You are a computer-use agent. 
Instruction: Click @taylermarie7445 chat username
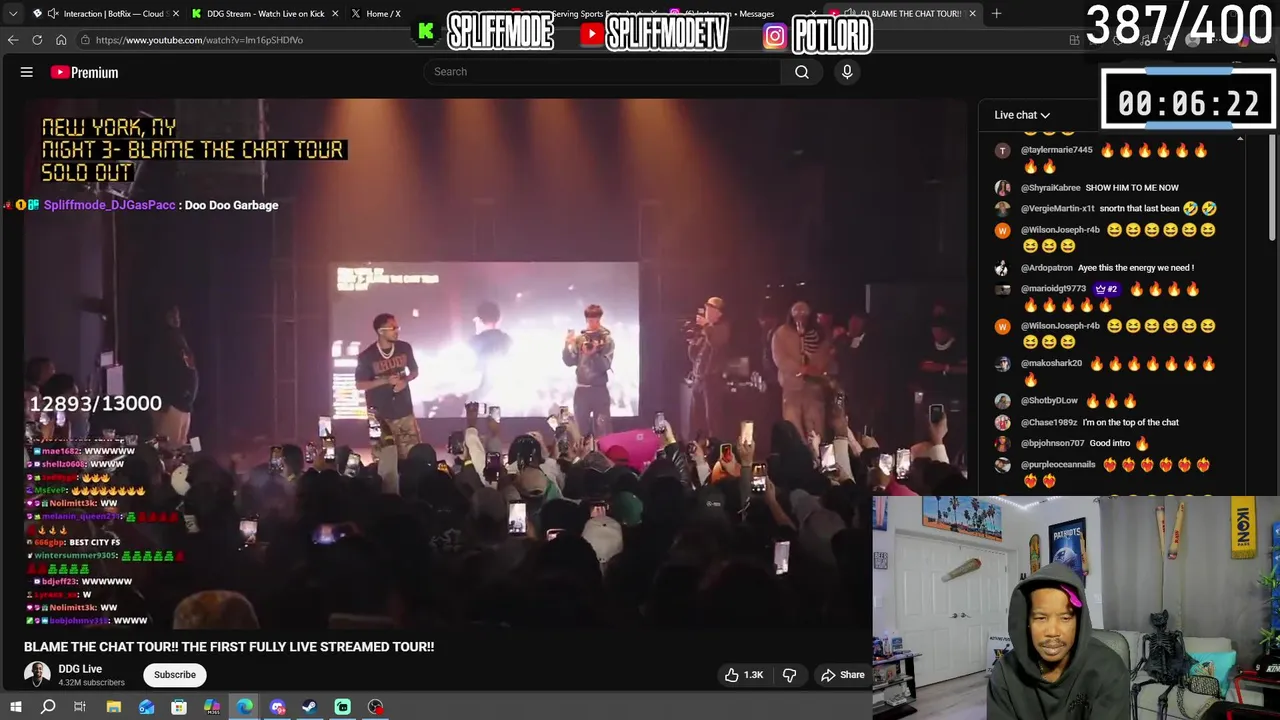1056,150
